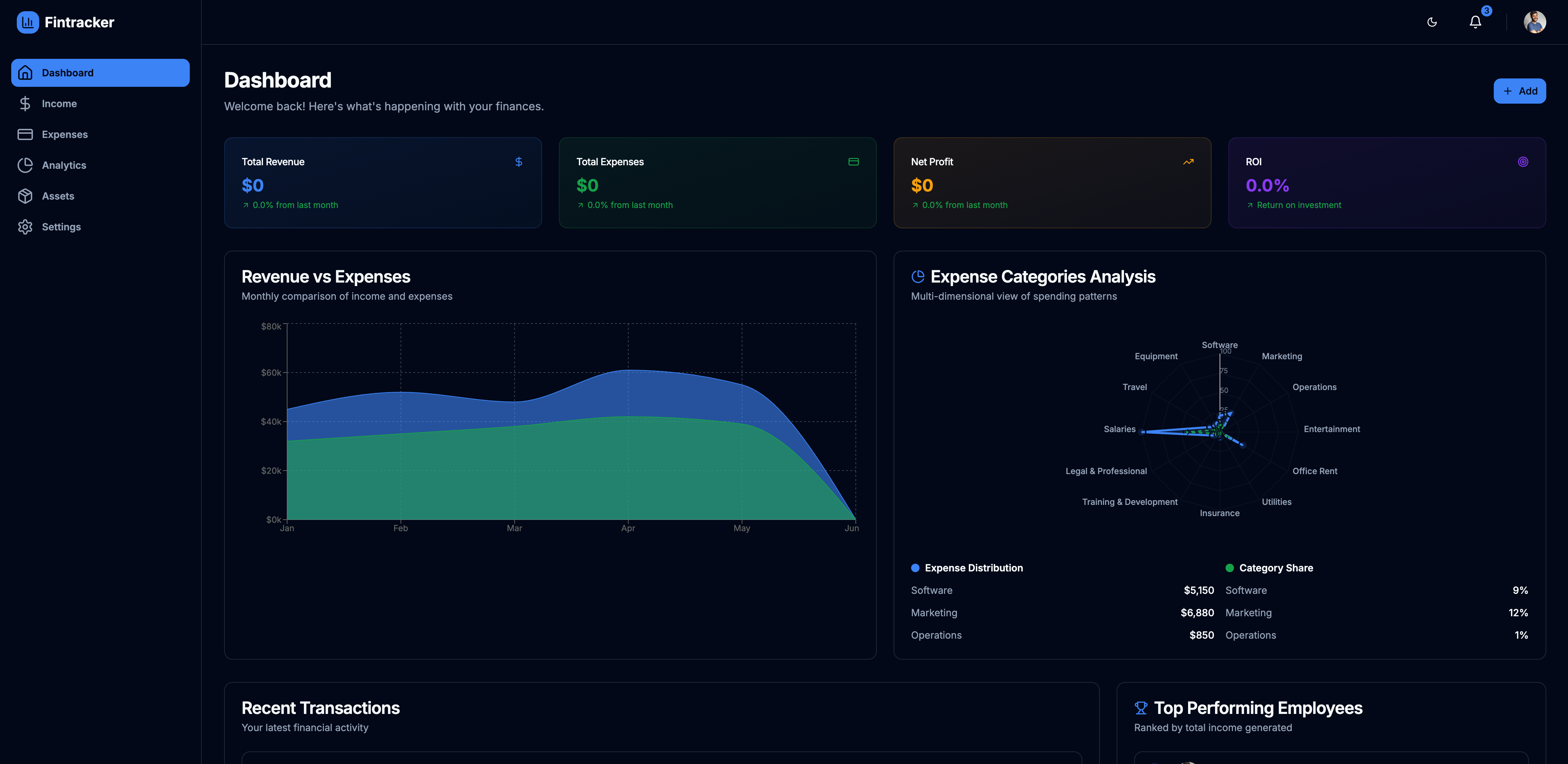Open the Income page from the sidebar

59,104
